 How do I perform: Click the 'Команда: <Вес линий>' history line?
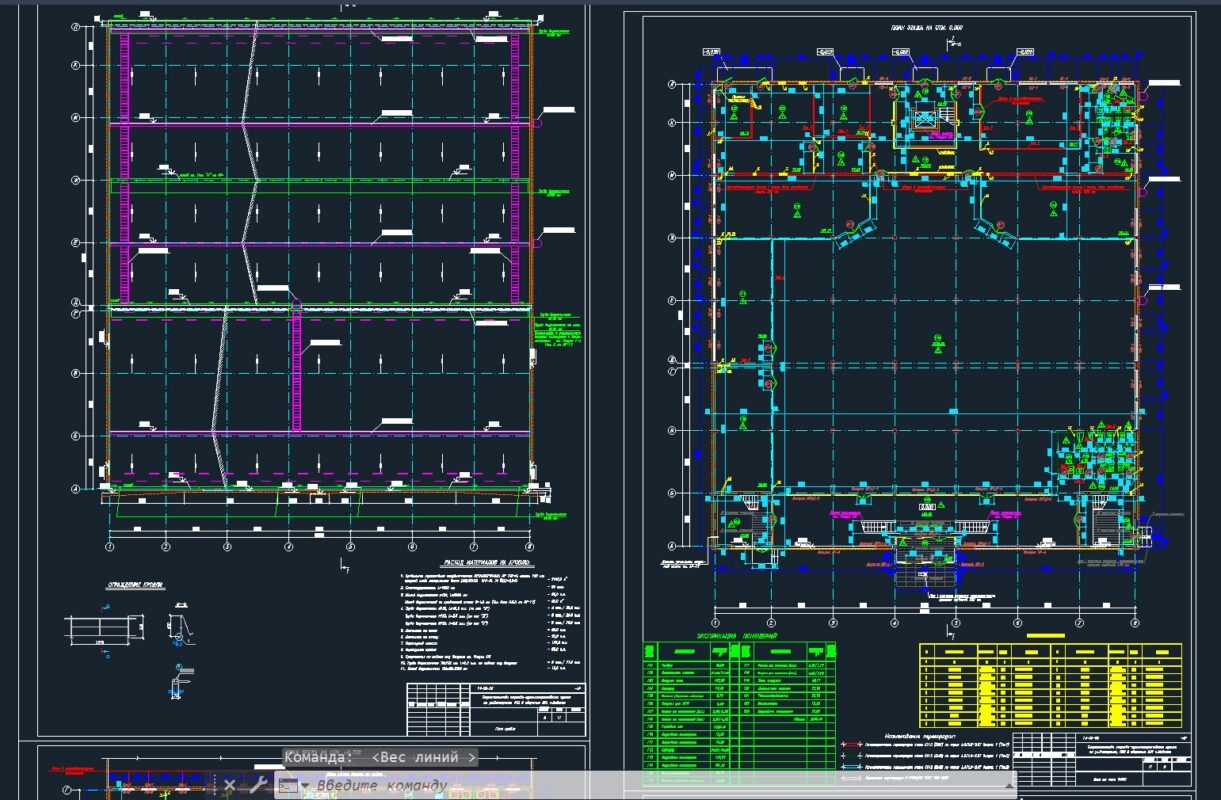380,757
